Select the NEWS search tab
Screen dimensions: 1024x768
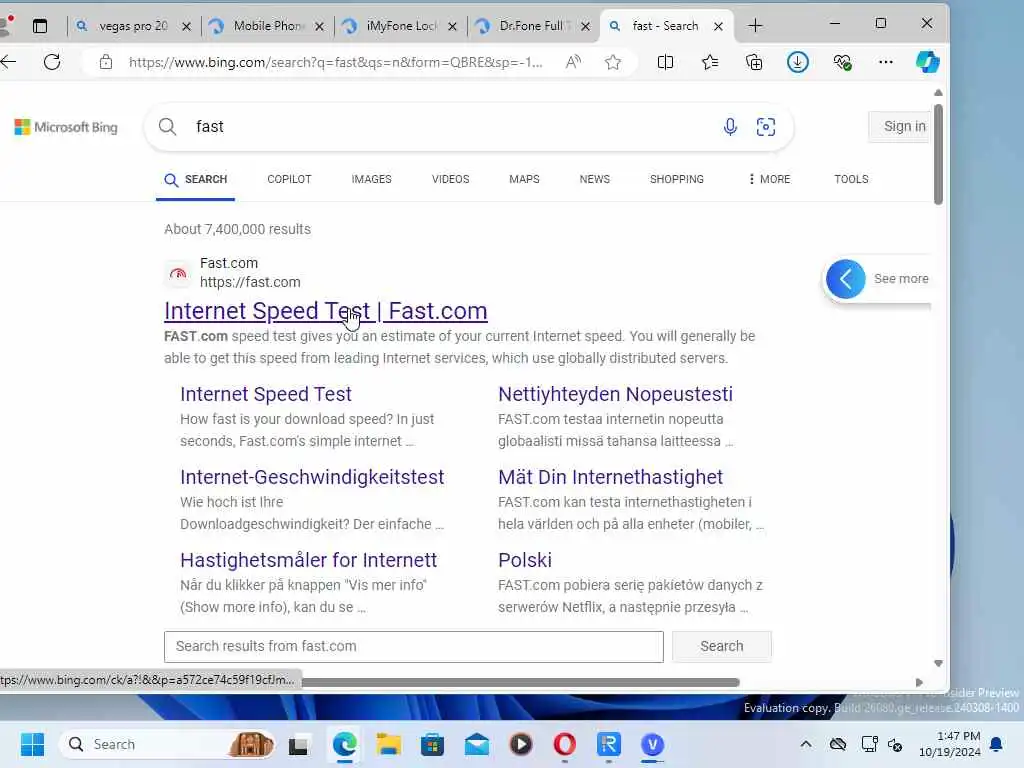click(595, 179)
